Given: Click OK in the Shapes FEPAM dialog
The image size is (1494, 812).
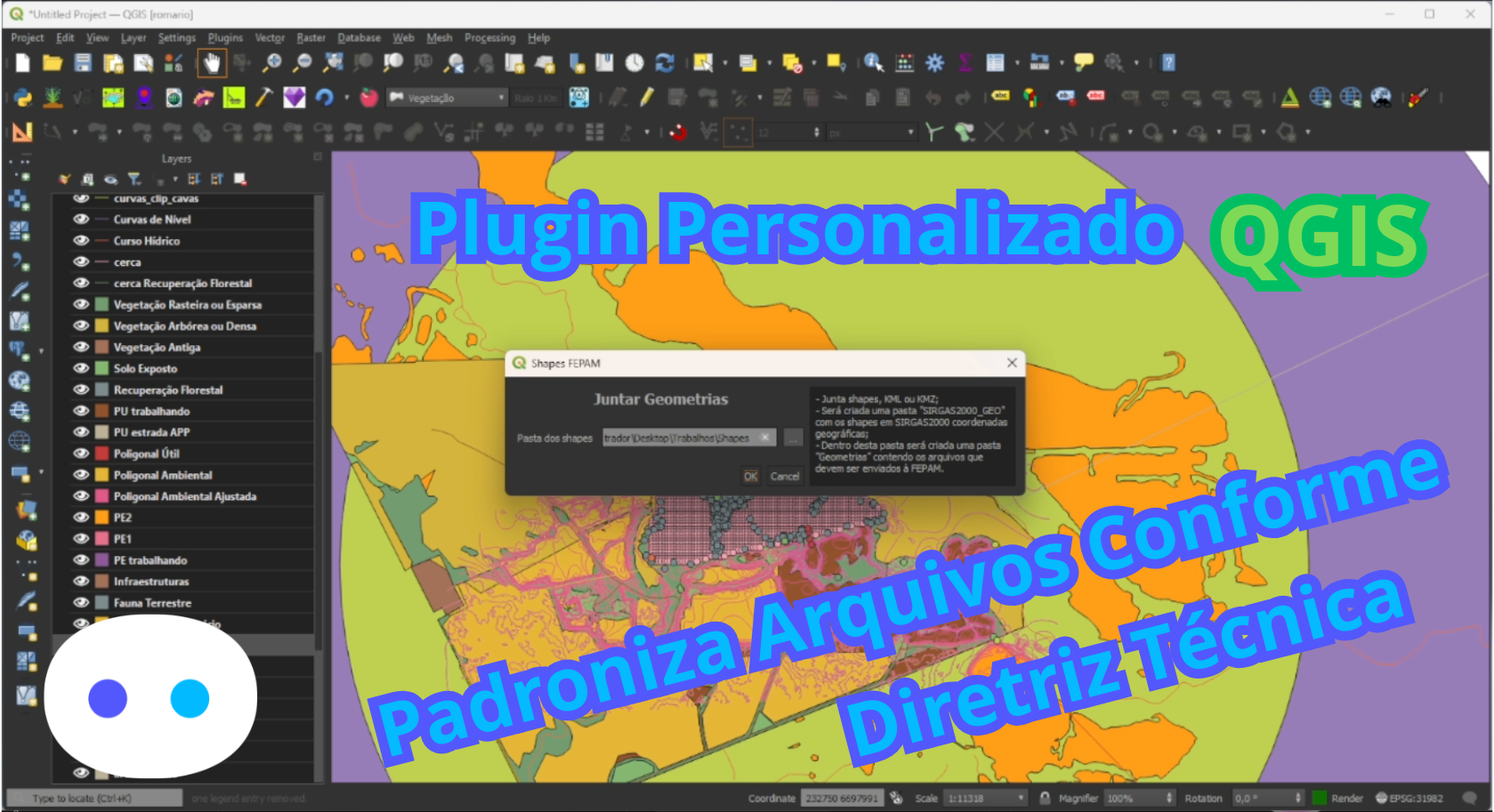Looking at the screenshot, I should (x=750, y=476).
